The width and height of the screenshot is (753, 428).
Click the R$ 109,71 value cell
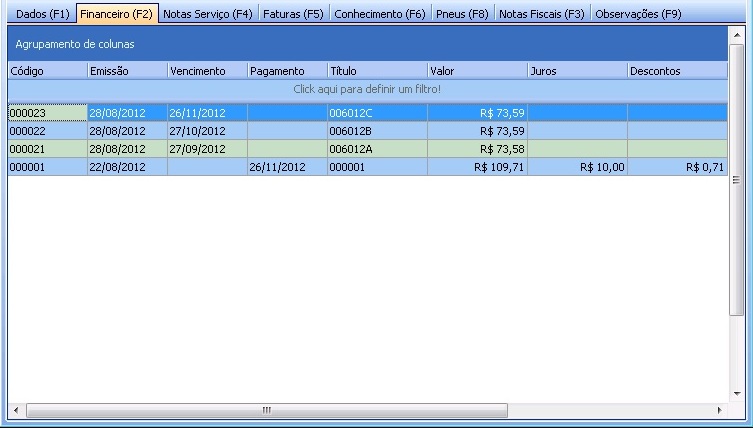[477, 167]
